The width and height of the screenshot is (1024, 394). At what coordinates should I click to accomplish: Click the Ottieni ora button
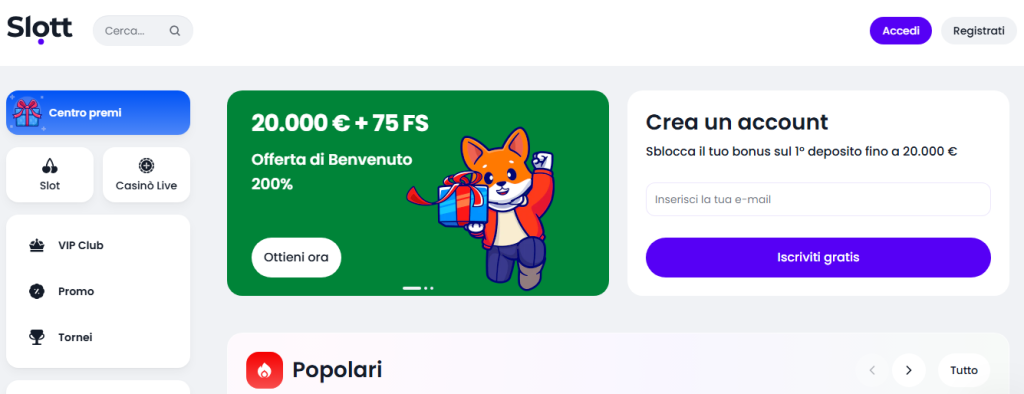click(296, 257)
